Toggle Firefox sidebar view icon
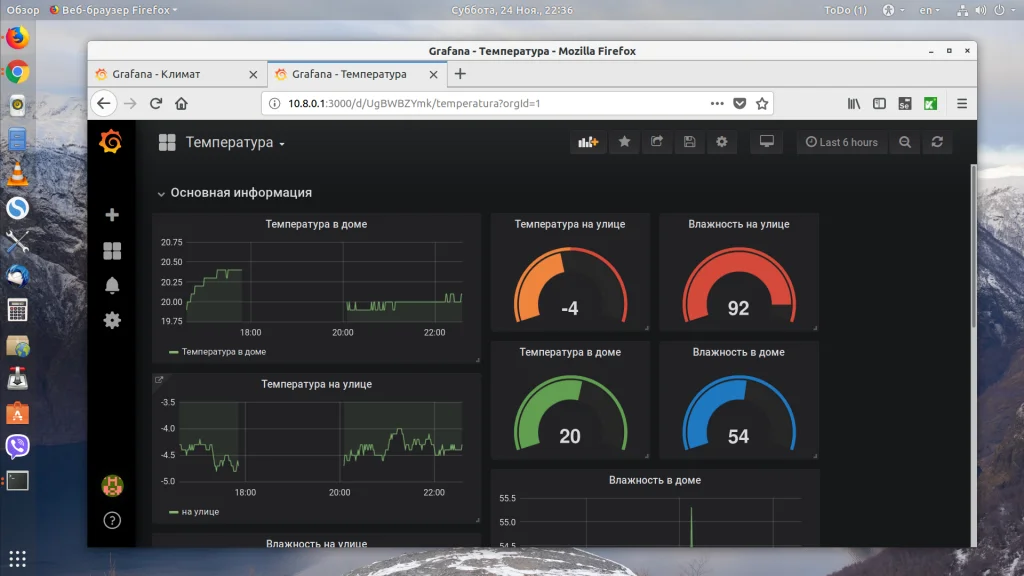This screenshot has width=1024, height=576. point(879,103)
